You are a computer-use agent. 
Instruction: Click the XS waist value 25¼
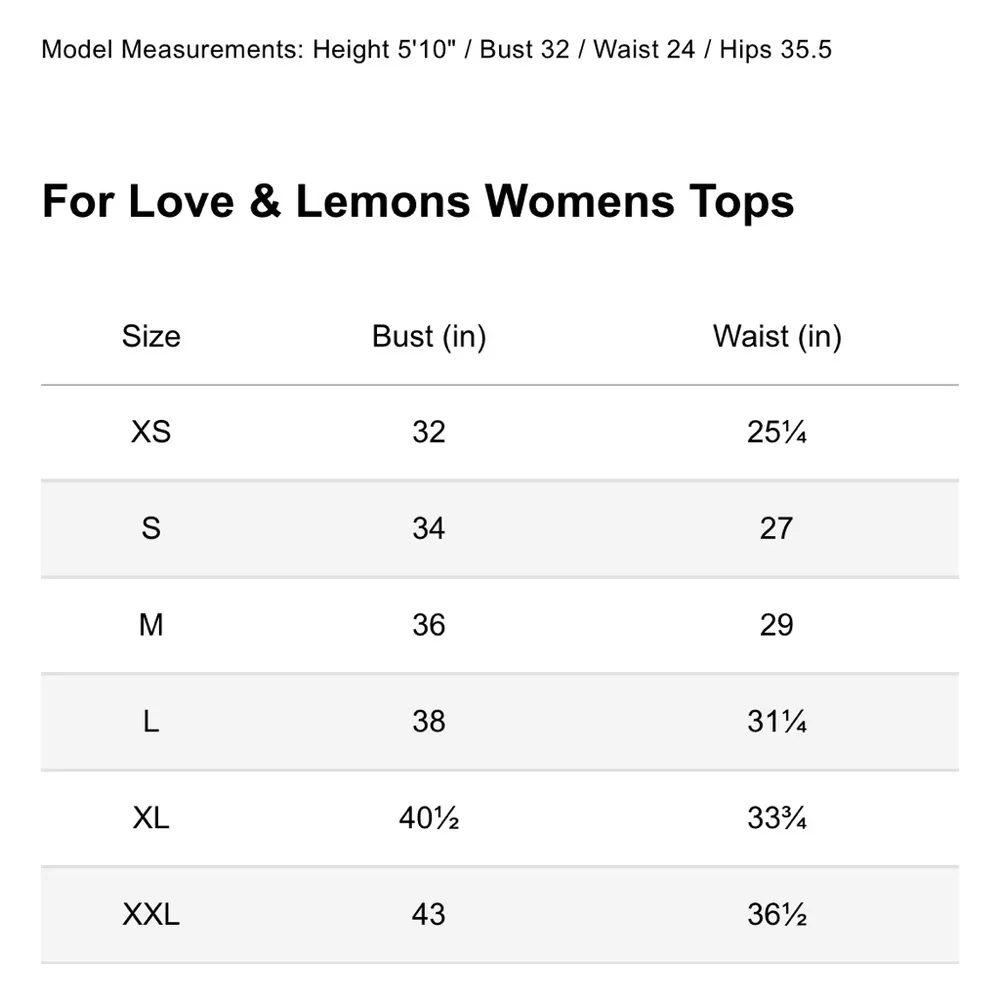[x=777, y=432]
